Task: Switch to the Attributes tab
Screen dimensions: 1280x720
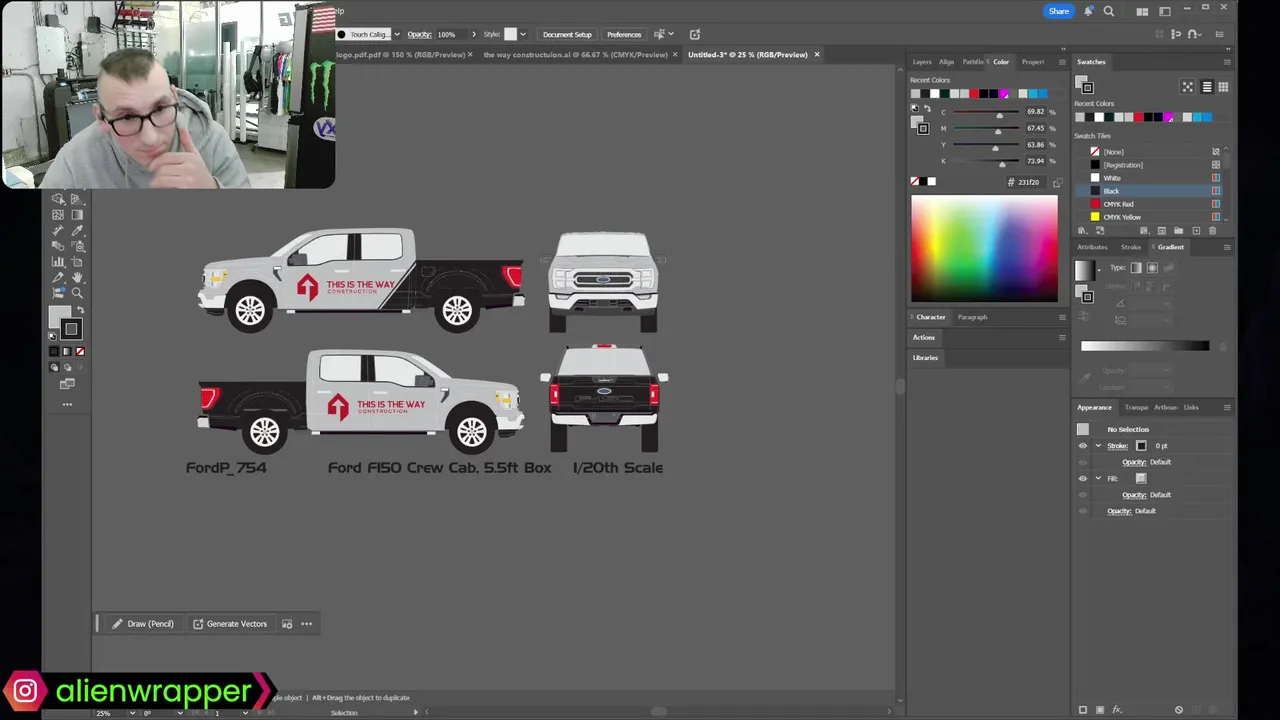Action: [1092, 247]
